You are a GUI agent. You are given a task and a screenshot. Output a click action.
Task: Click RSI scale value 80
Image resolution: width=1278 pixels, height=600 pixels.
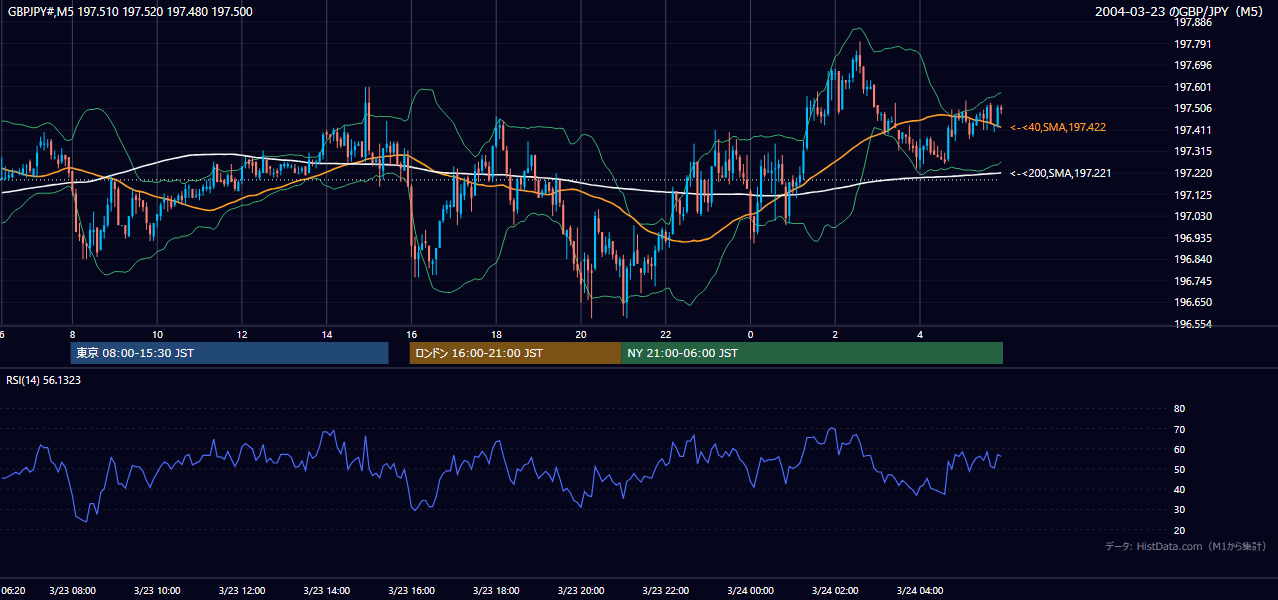1179,409
